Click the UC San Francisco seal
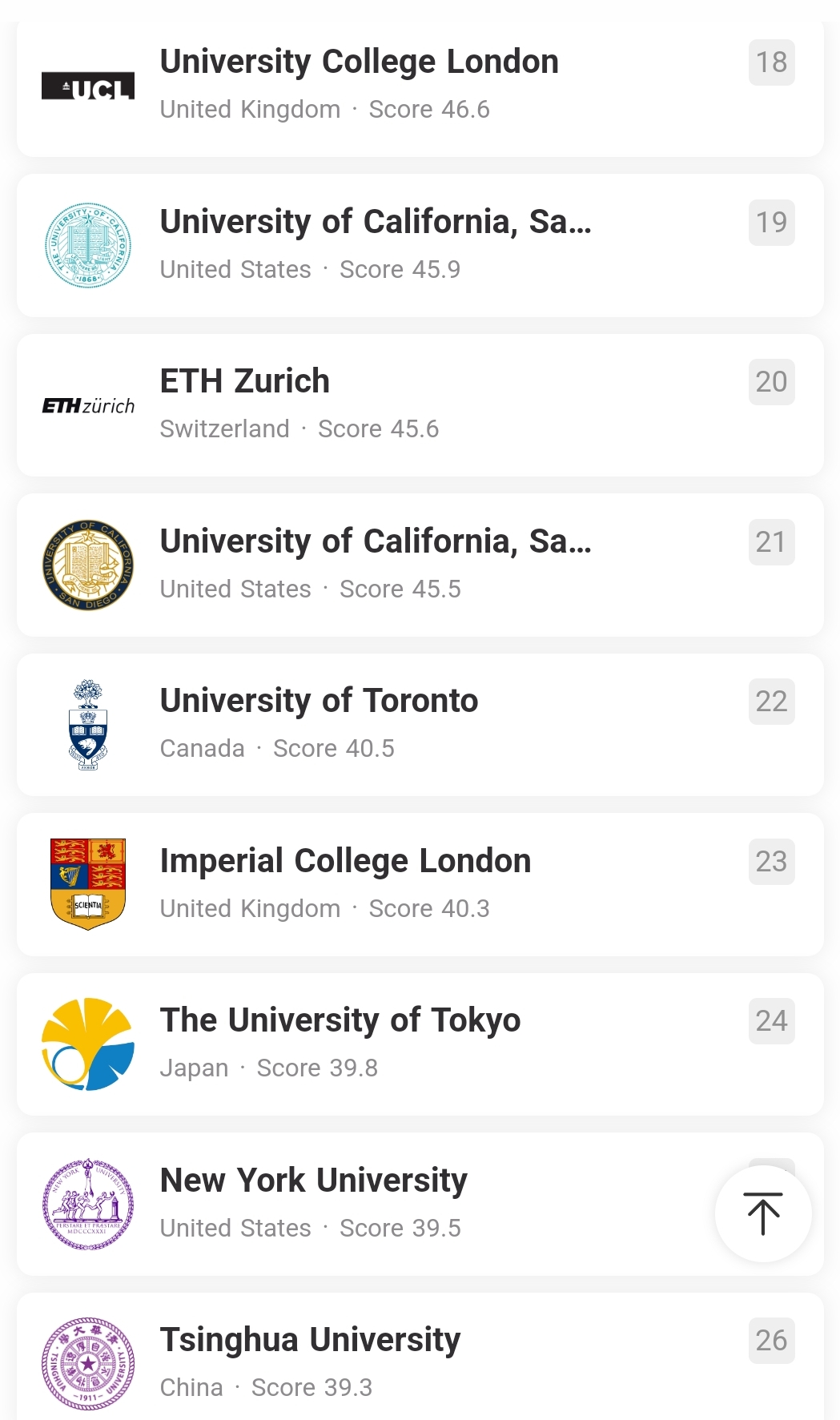This screenshot has width=840, height=1420. click(x=88, y=246)
